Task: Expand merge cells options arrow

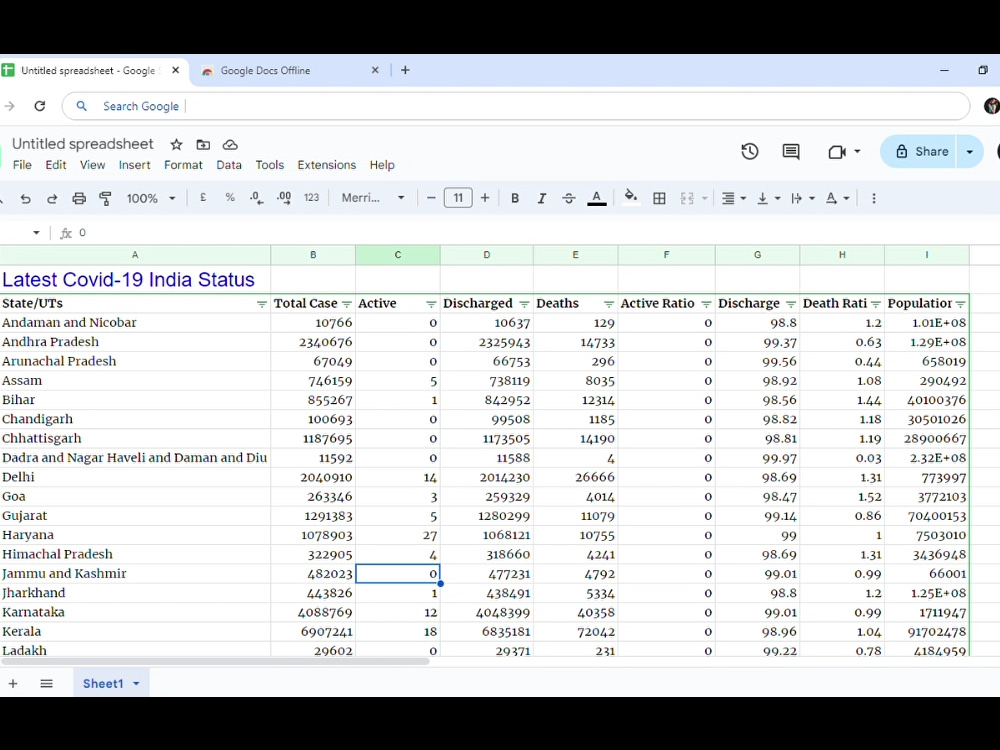Action: tap(705, 198)
